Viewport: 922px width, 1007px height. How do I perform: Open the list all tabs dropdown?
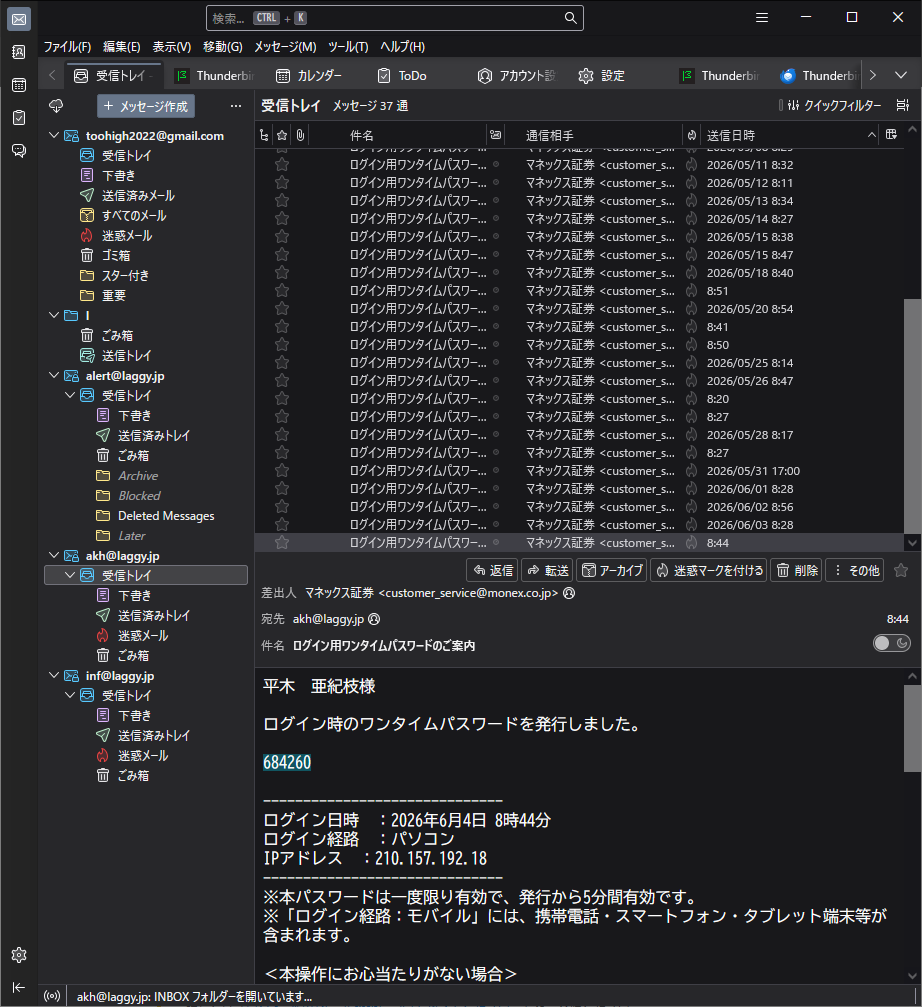pos(901,75)
